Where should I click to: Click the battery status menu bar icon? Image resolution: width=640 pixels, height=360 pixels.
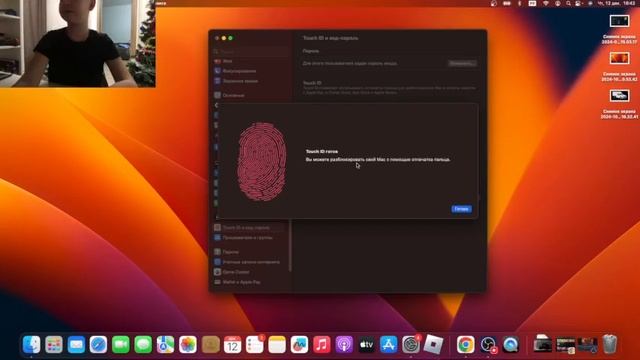(x=507, y=3)
